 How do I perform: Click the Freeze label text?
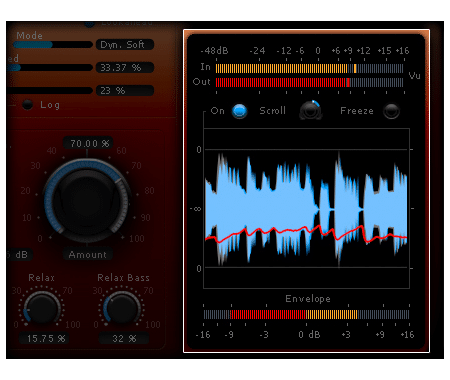pos(357,110)
